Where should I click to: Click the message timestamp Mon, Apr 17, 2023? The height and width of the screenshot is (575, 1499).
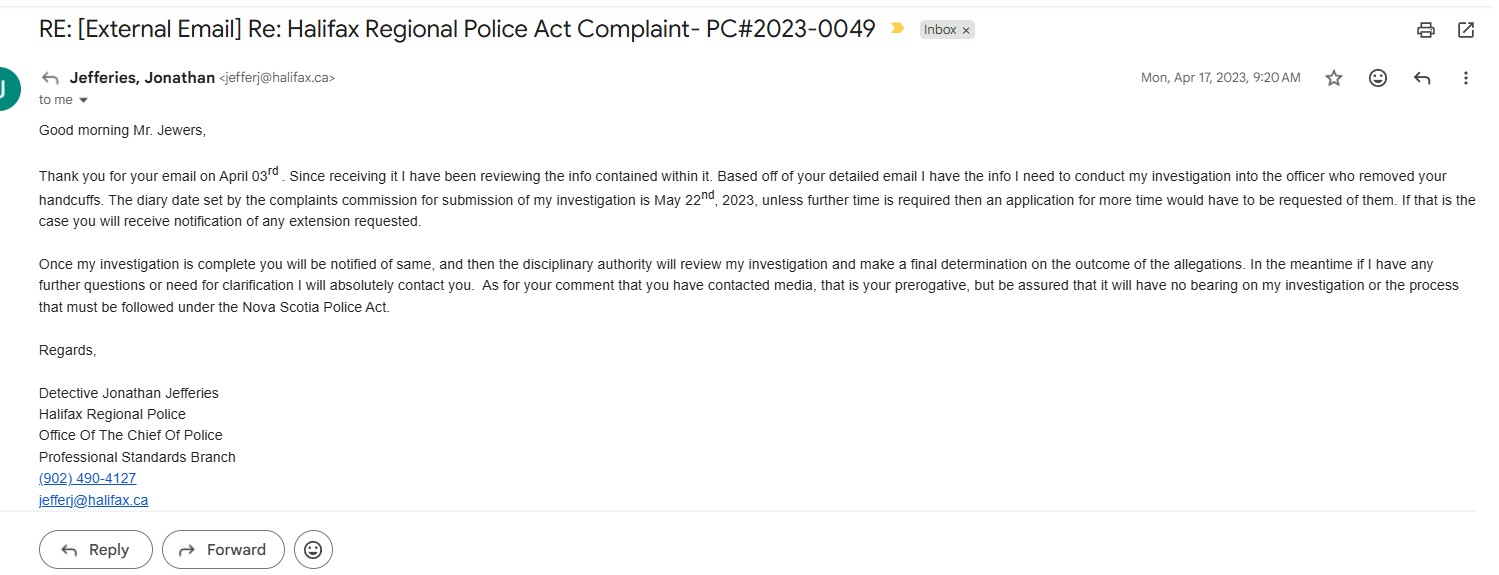1220,78
